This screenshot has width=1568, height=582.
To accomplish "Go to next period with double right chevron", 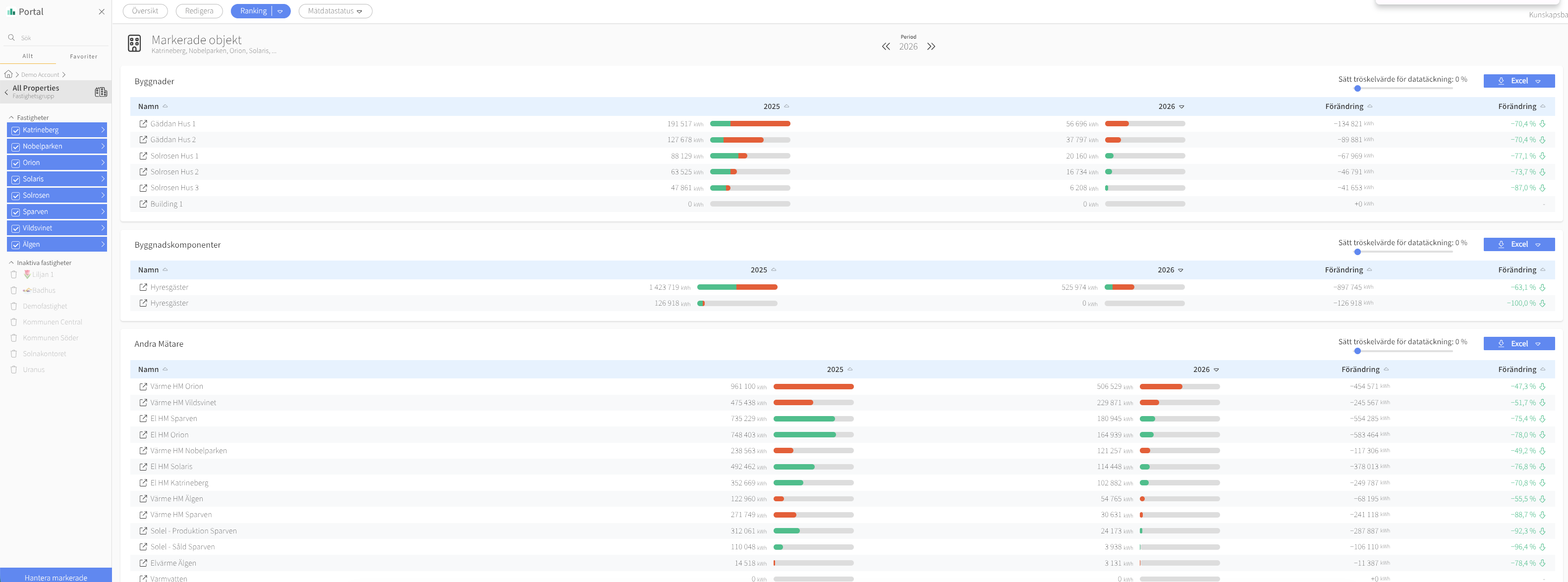I will (x=931, y=47).
